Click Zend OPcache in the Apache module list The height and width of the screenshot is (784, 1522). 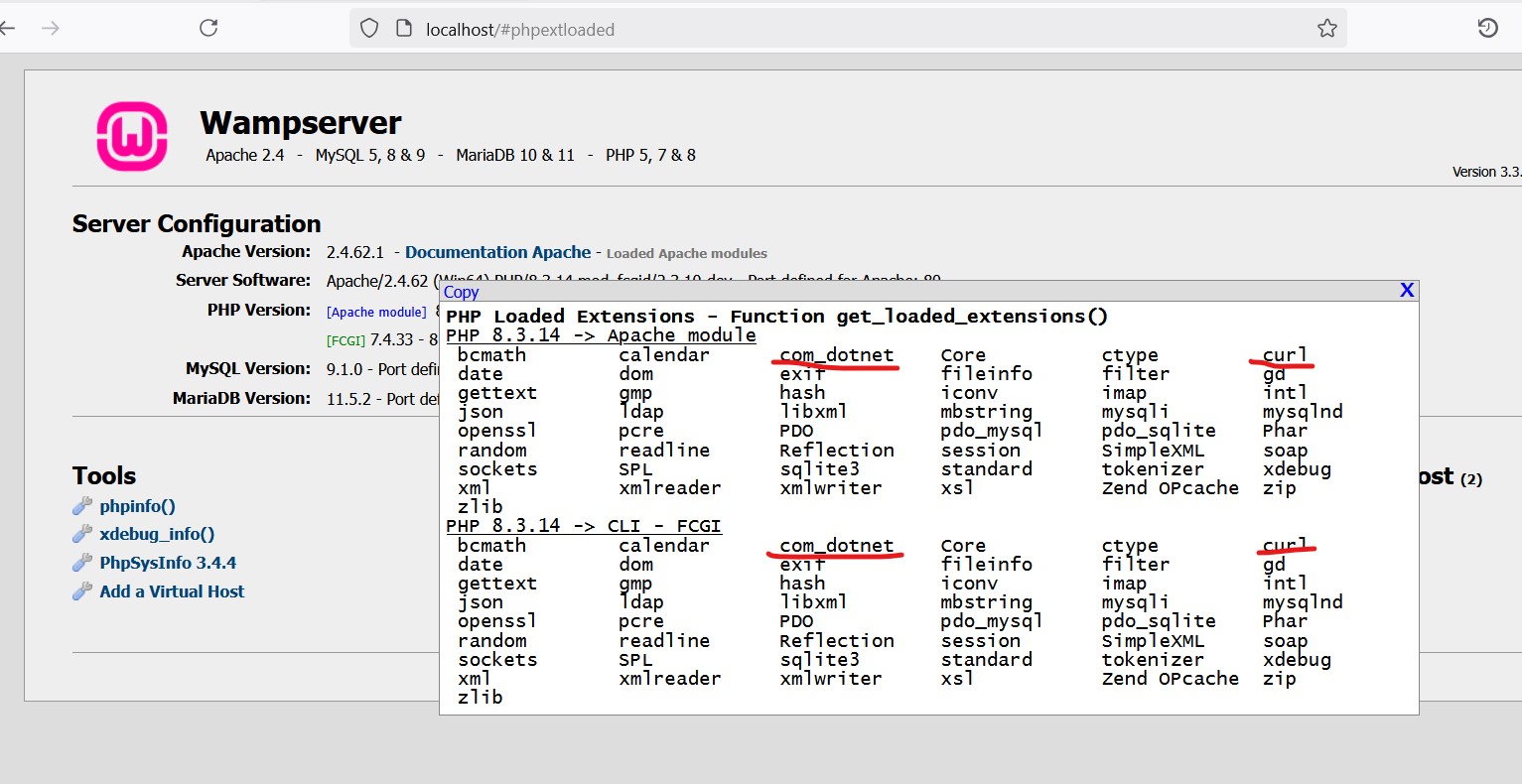1171,488
